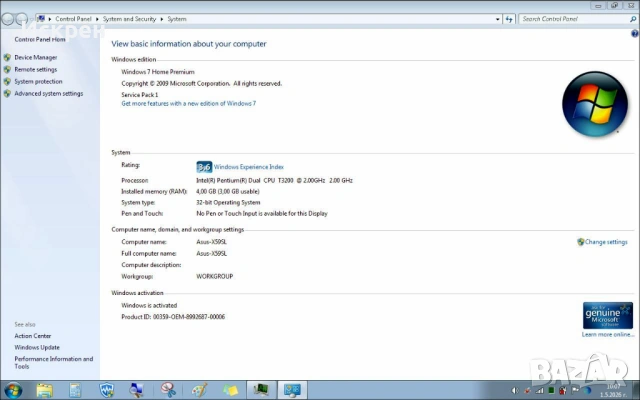Open Advanced system settings
640x400 pixels.
[x=49, y=93]
